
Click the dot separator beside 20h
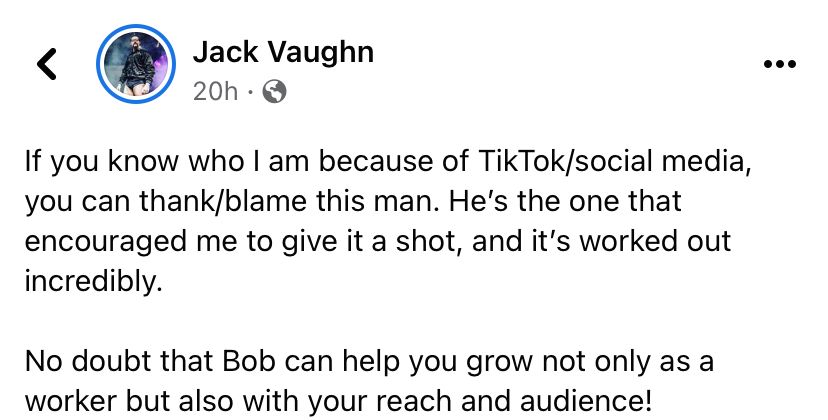pos(250,92)
